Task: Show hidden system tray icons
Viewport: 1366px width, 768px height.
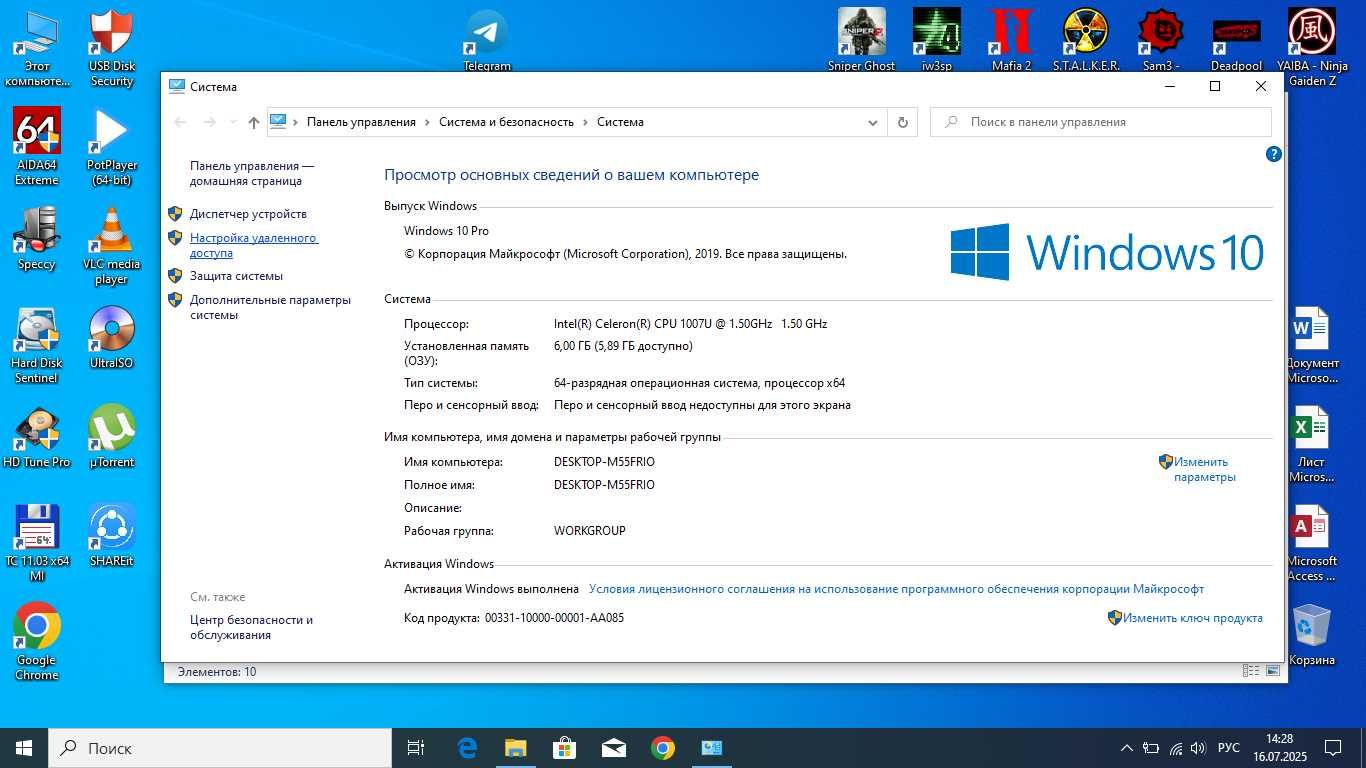Action: pos(1127,748)
